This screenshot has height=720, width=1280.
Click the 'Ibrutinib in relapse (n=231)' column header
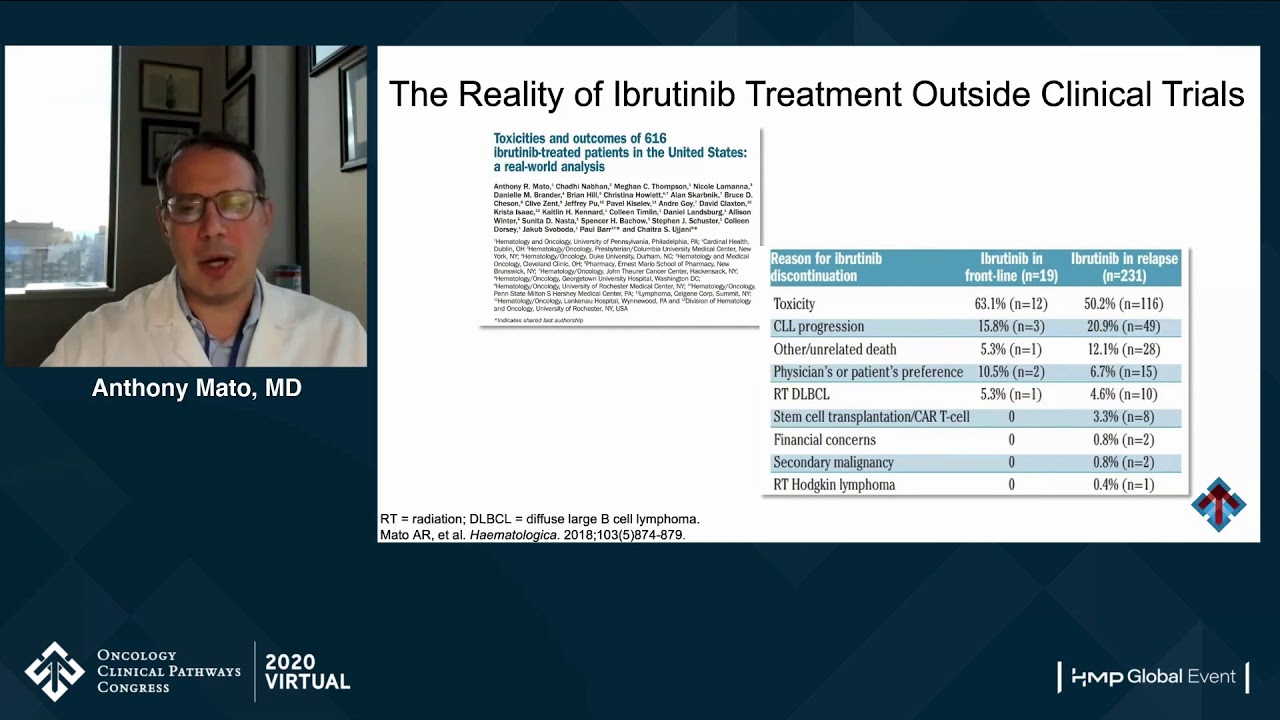(x=1124, y=267)
